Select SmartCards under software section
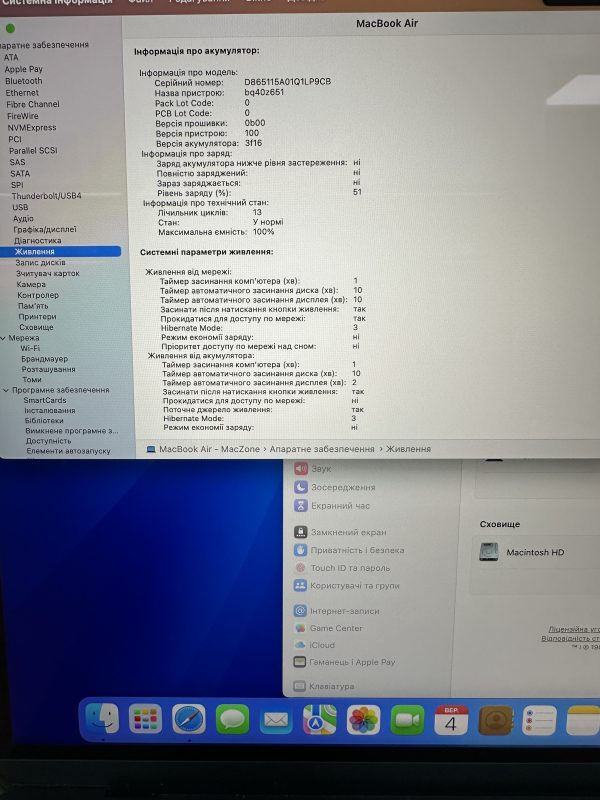600x800 pixels. (44, 400)
